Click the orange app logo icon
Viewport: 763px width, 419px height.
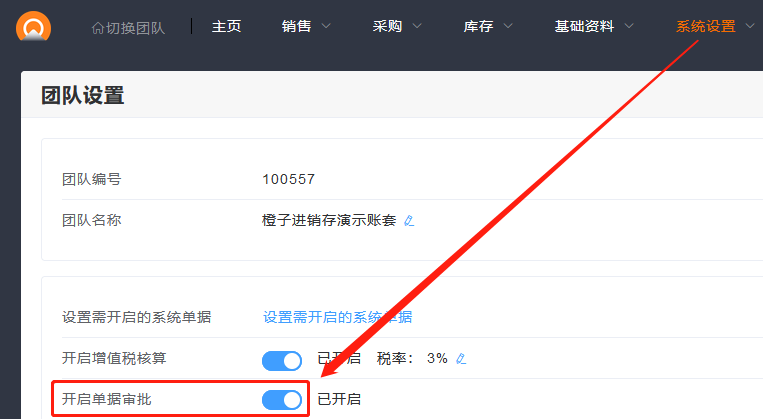pyautogui.click(x=34, y=26)
